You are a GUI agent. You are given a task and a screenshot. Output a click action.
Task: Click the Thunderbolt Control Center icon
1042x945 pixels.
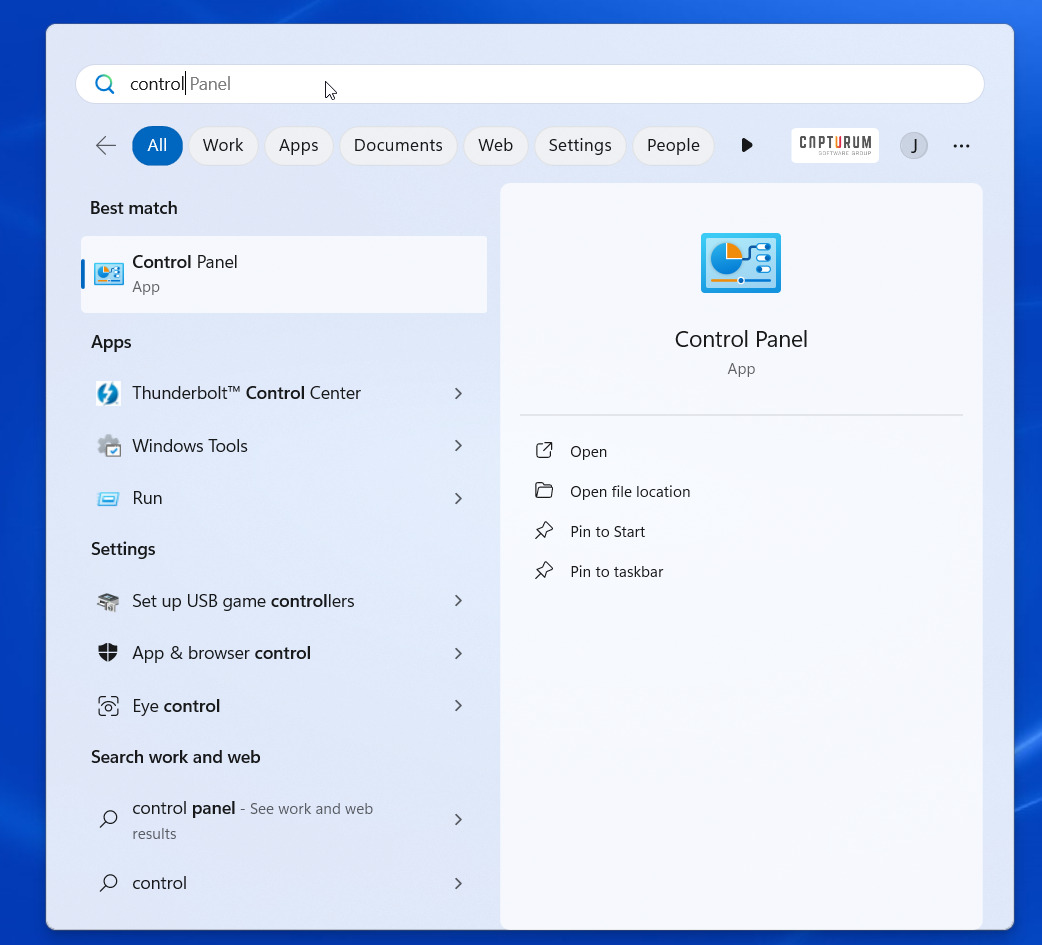(108, 394)
